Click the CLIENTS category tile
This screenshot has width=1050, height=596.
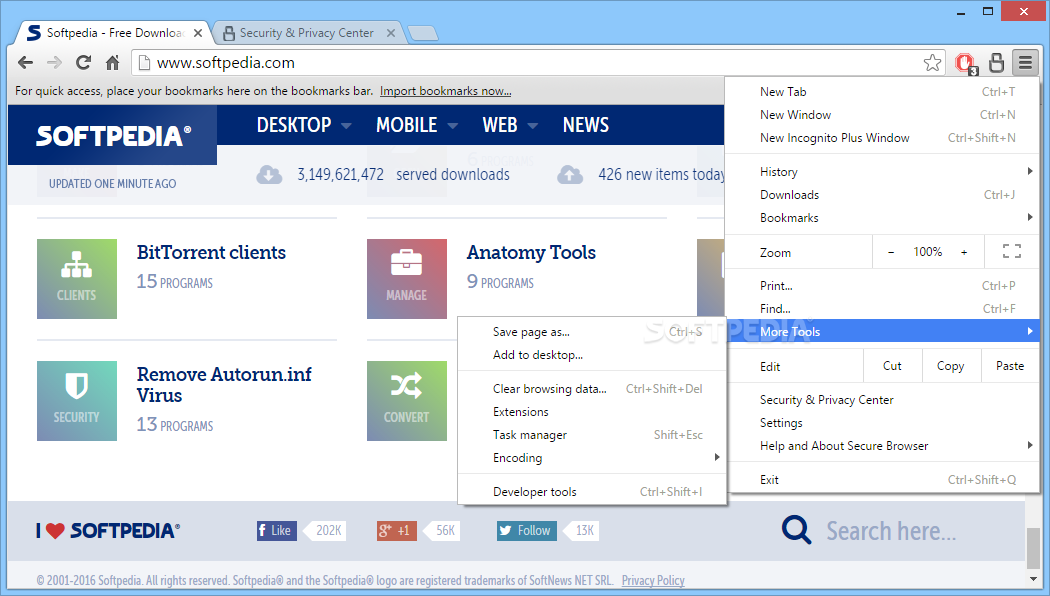(77, 279)
